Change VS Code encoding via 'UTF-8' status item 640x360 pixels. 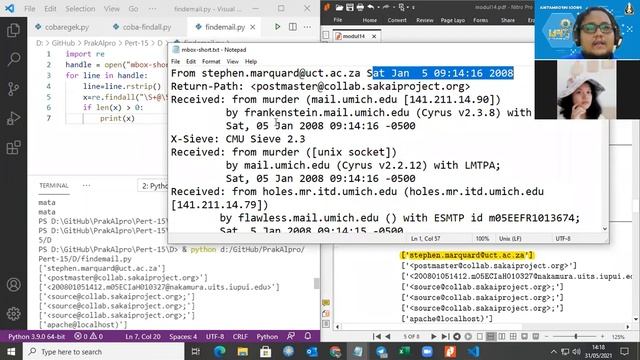click(x=215, y=336)
